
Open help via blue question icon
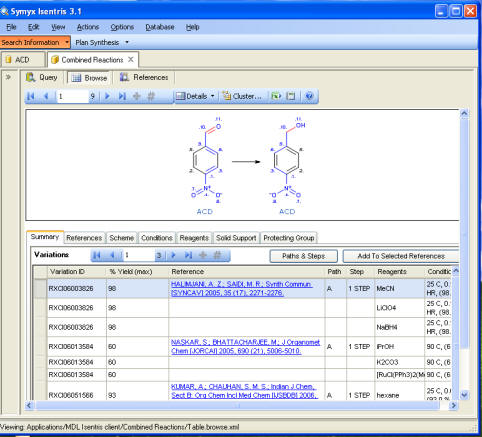click(309, 96)
